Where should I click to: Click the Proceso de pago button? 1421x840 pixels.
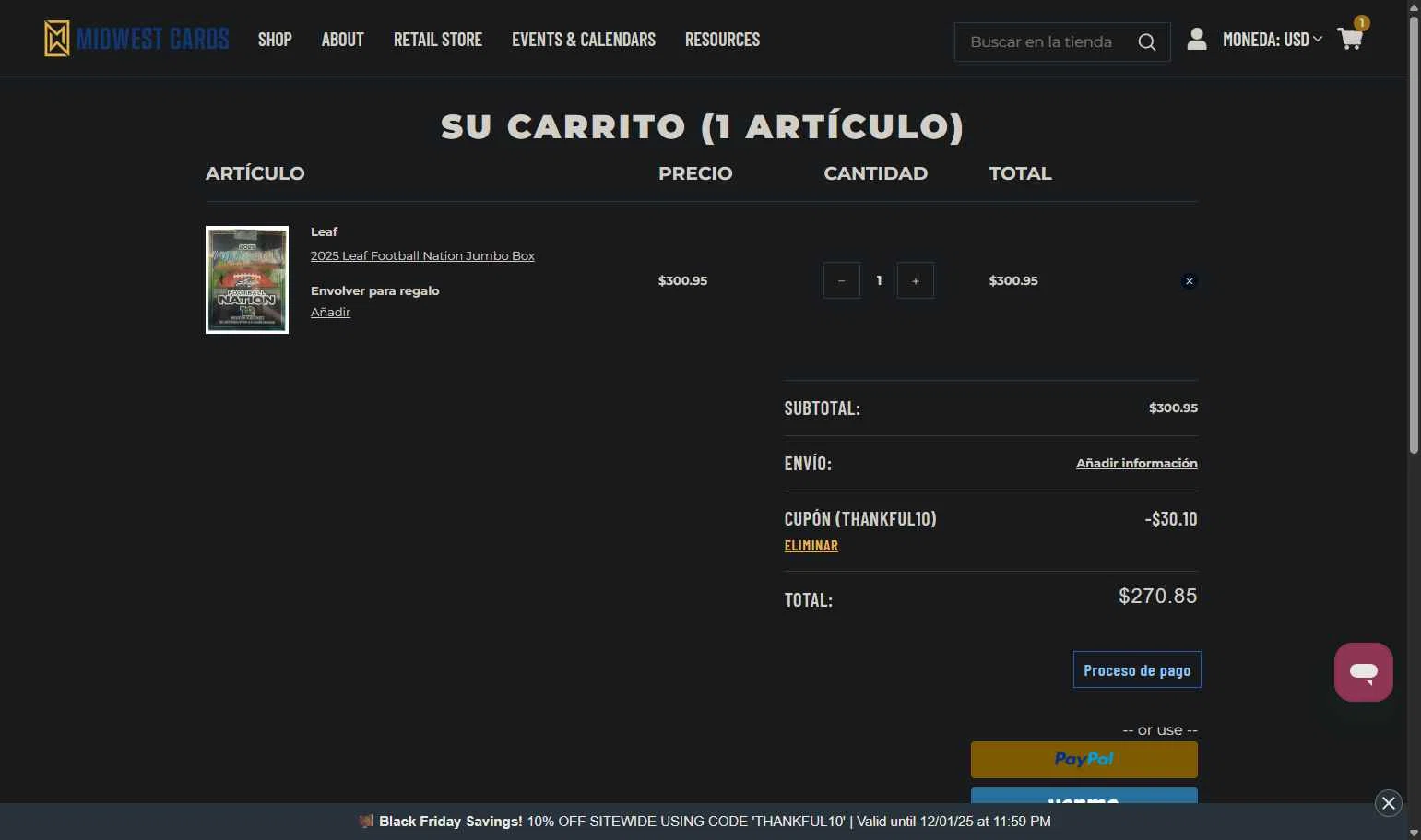(x=1137, y=669)
